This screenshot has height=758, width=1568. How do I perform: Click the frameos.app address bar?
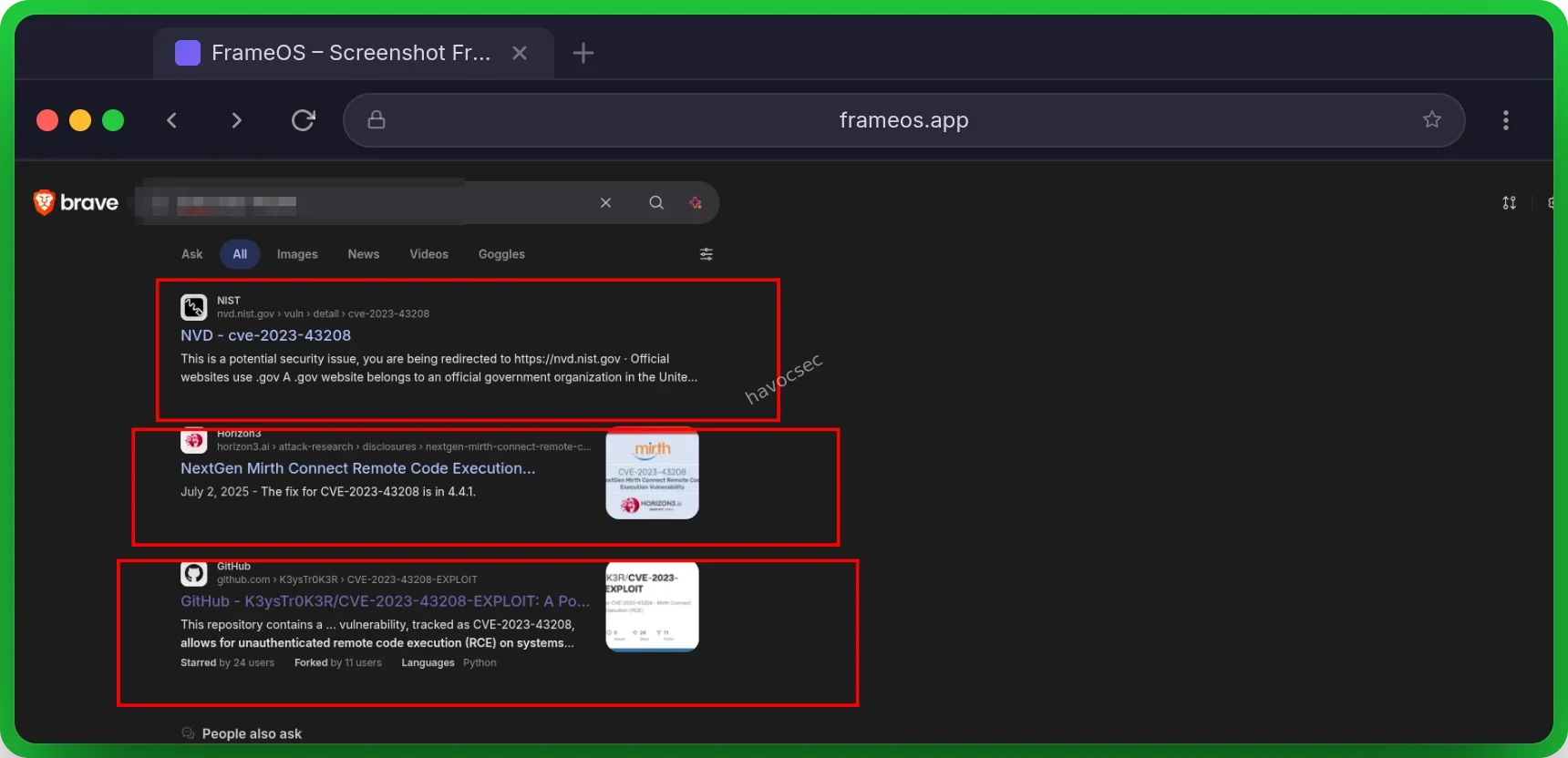coord(903,120)
